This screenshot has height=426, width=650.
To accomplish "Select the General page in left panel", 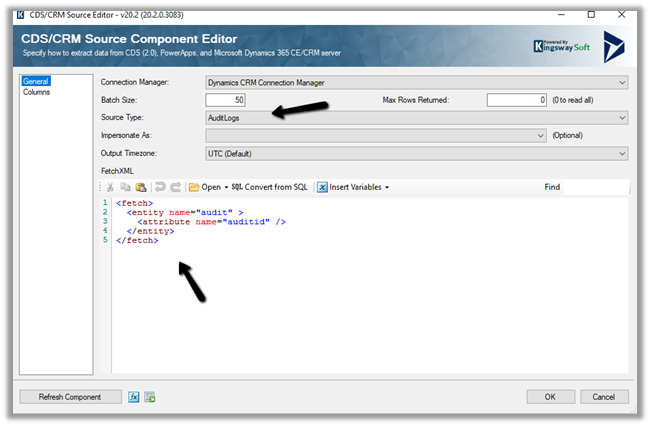I will (36, 81).
